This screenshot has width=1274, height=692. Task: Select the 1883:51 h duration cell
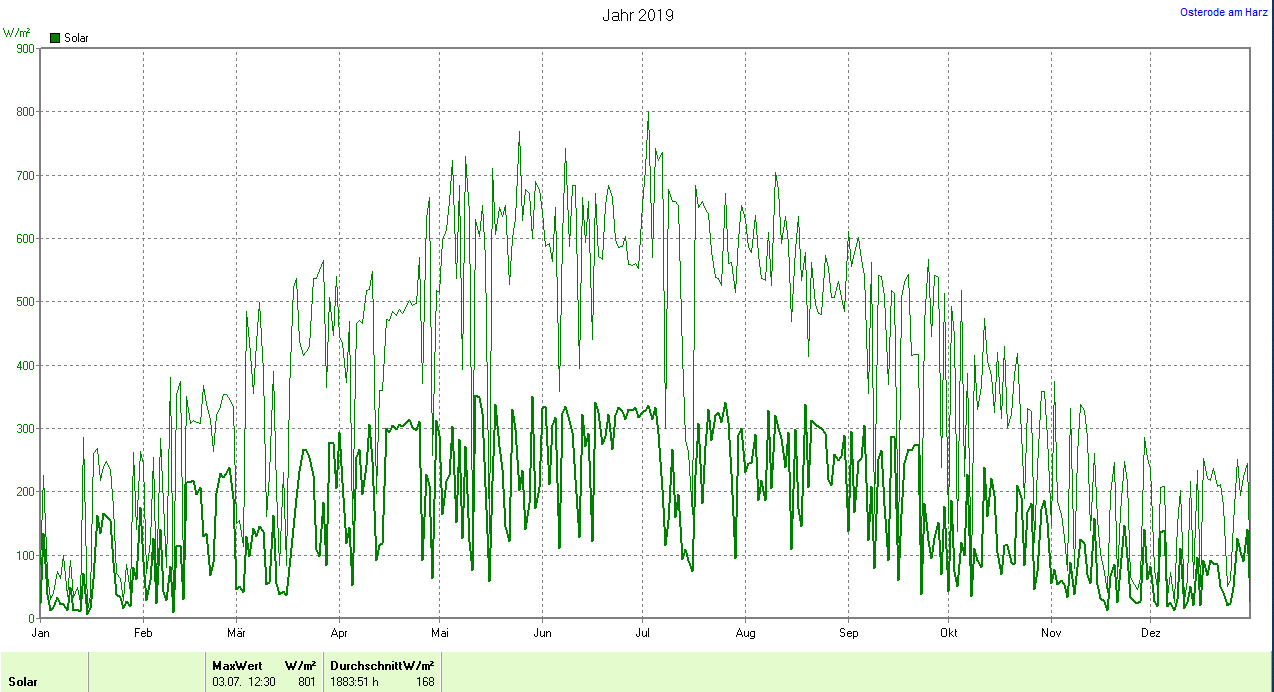pyautogui.click(x=356, y=682)
